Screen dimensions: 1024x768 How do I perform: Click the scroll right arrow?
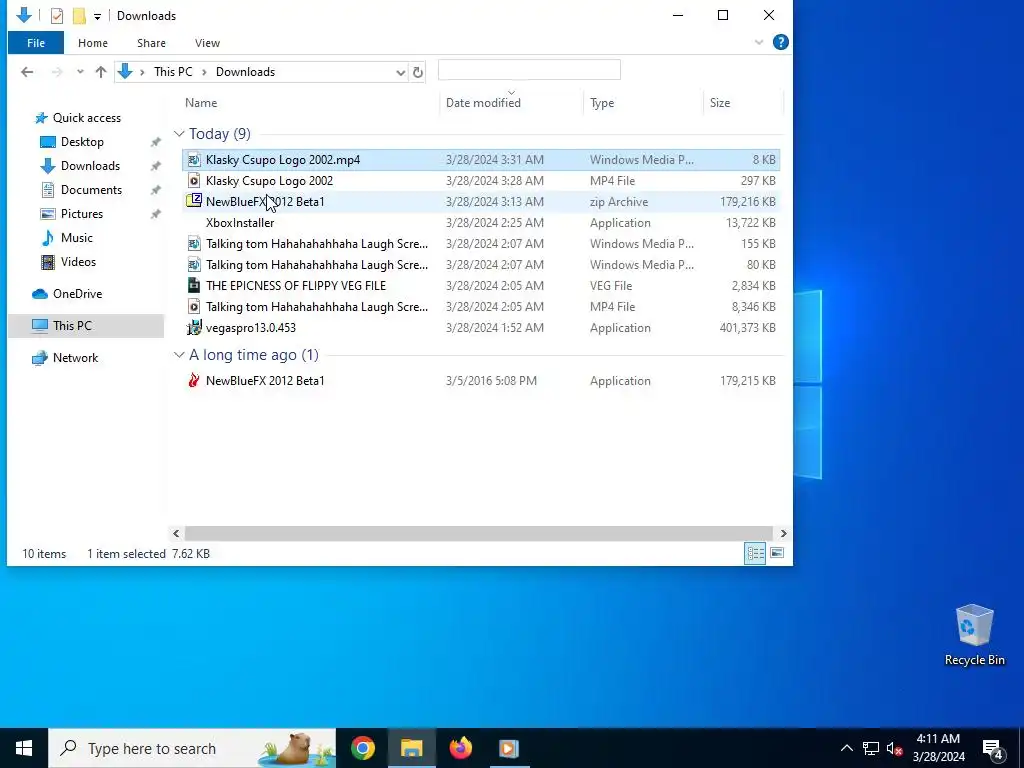pyautogui.click(x=783, y=534)
